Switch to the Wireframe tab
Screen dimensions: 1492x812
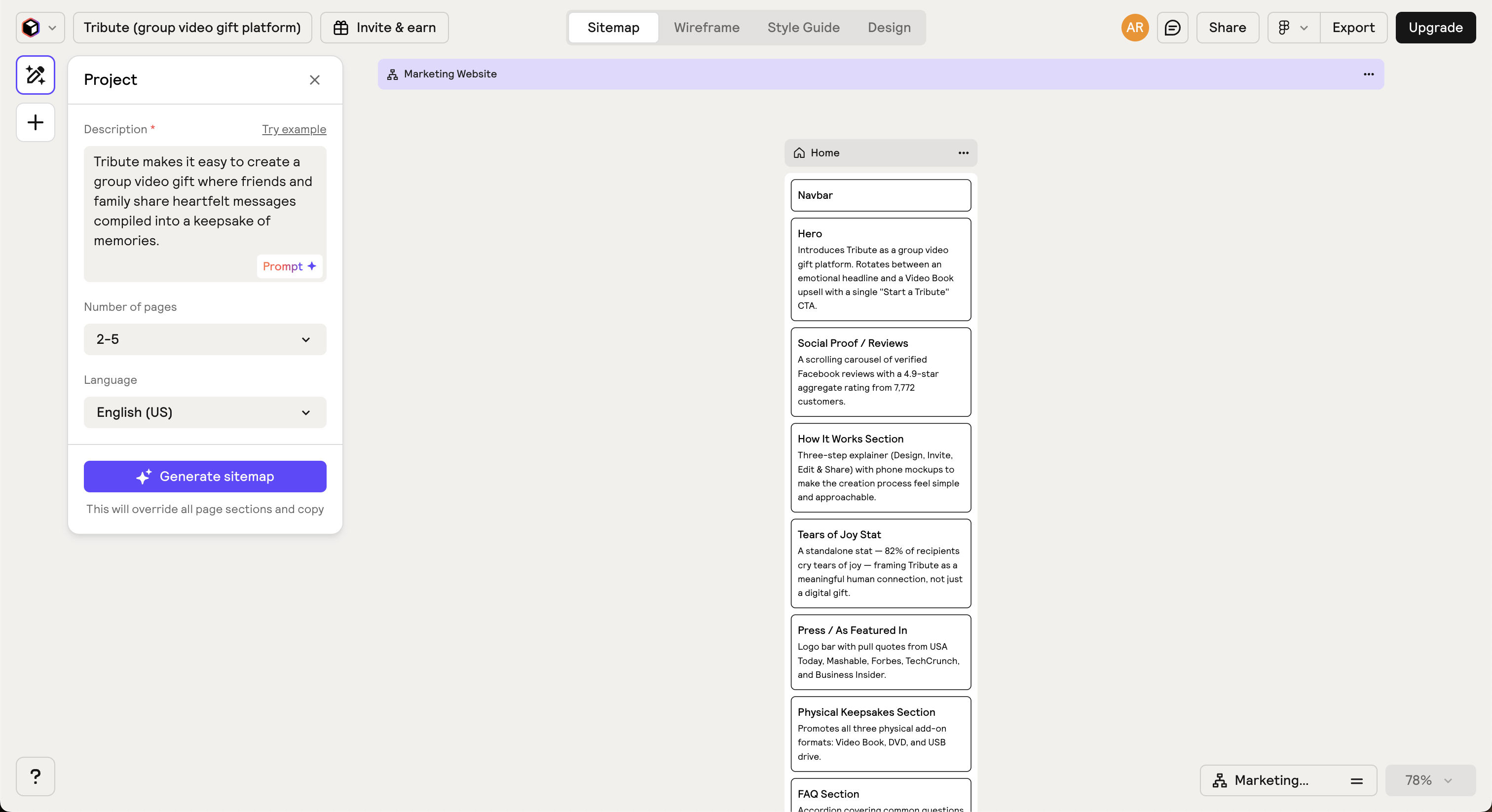706,27
